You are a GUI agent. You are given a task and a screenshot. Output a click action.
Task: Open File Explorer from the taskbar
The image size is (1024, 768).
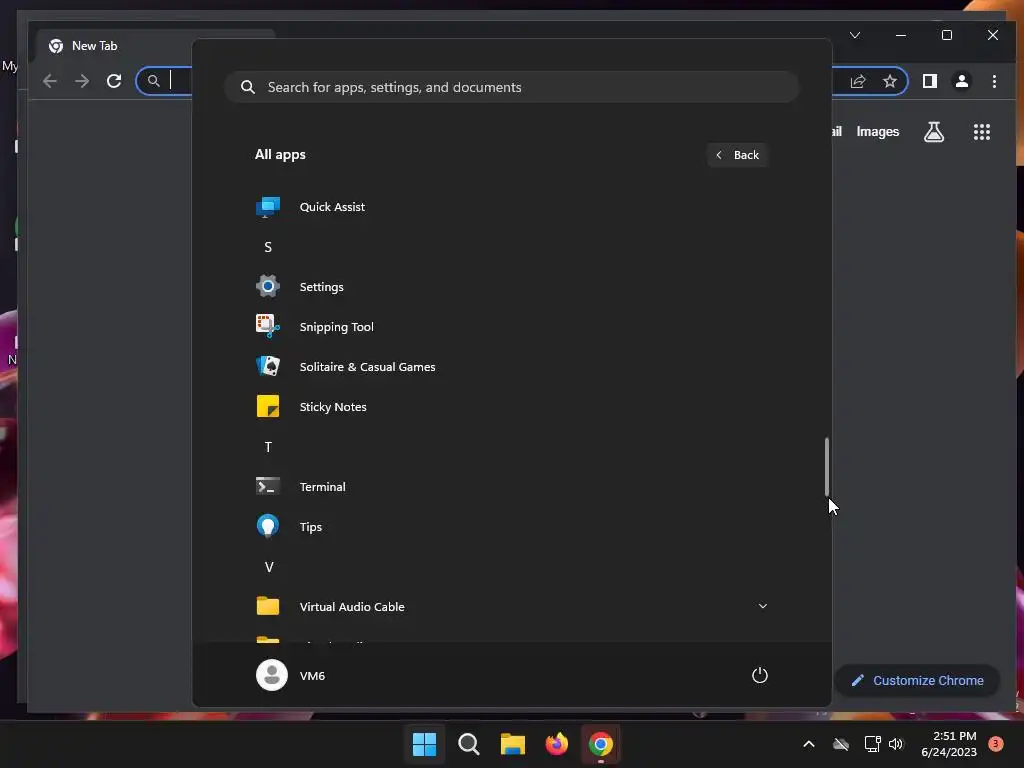[513, 744]
